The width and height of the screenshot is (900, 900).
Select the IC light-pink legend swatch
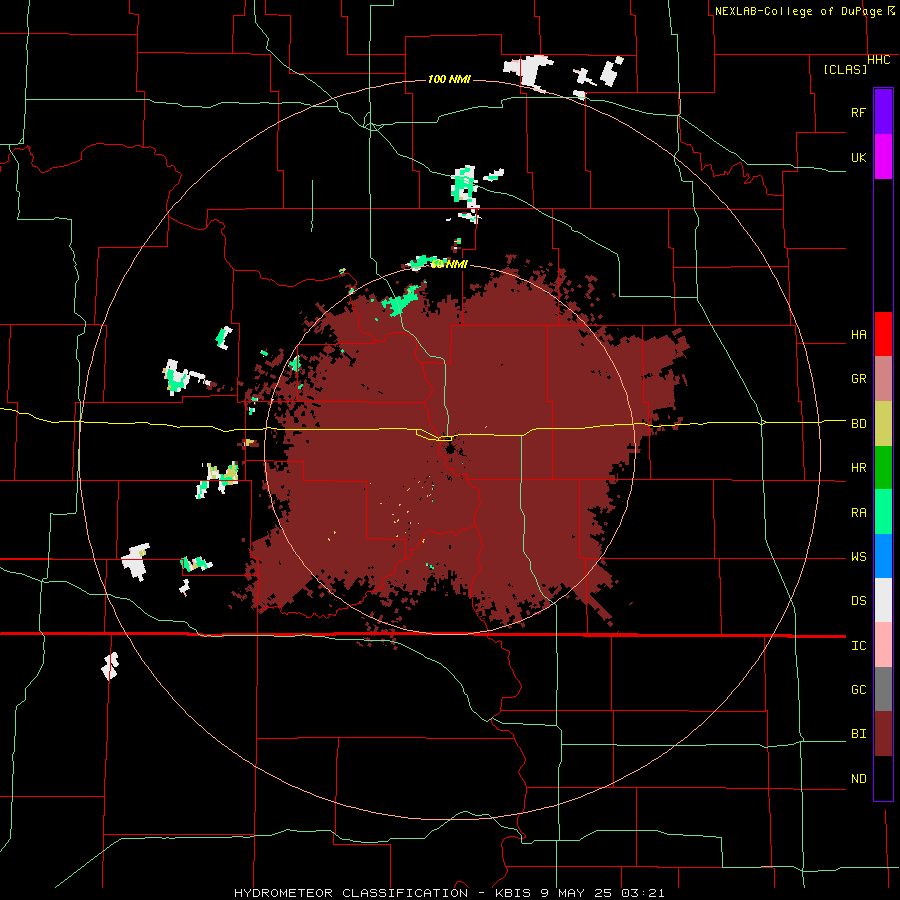pos(883,645)
